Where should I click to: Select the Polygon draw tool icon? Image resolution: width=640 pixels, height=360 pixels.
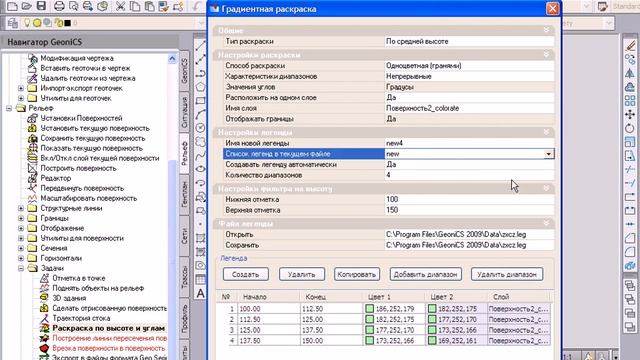click(200, 87)
